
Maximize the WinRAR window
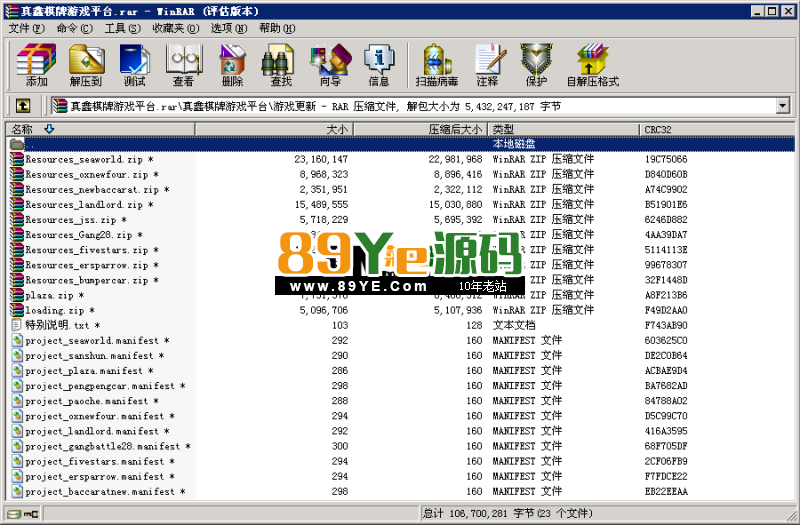(x=772, y=11)
